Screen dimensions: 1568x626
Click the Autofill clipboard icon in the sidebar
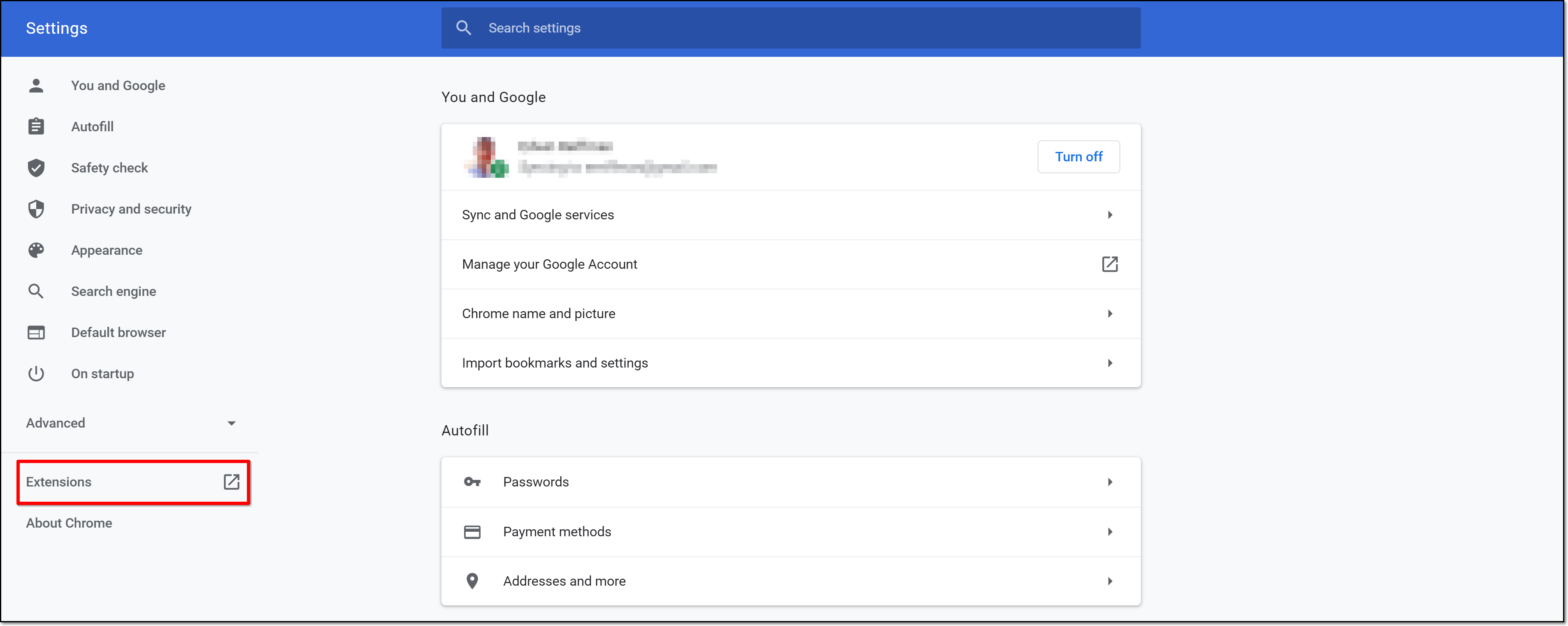click(36, 127)
